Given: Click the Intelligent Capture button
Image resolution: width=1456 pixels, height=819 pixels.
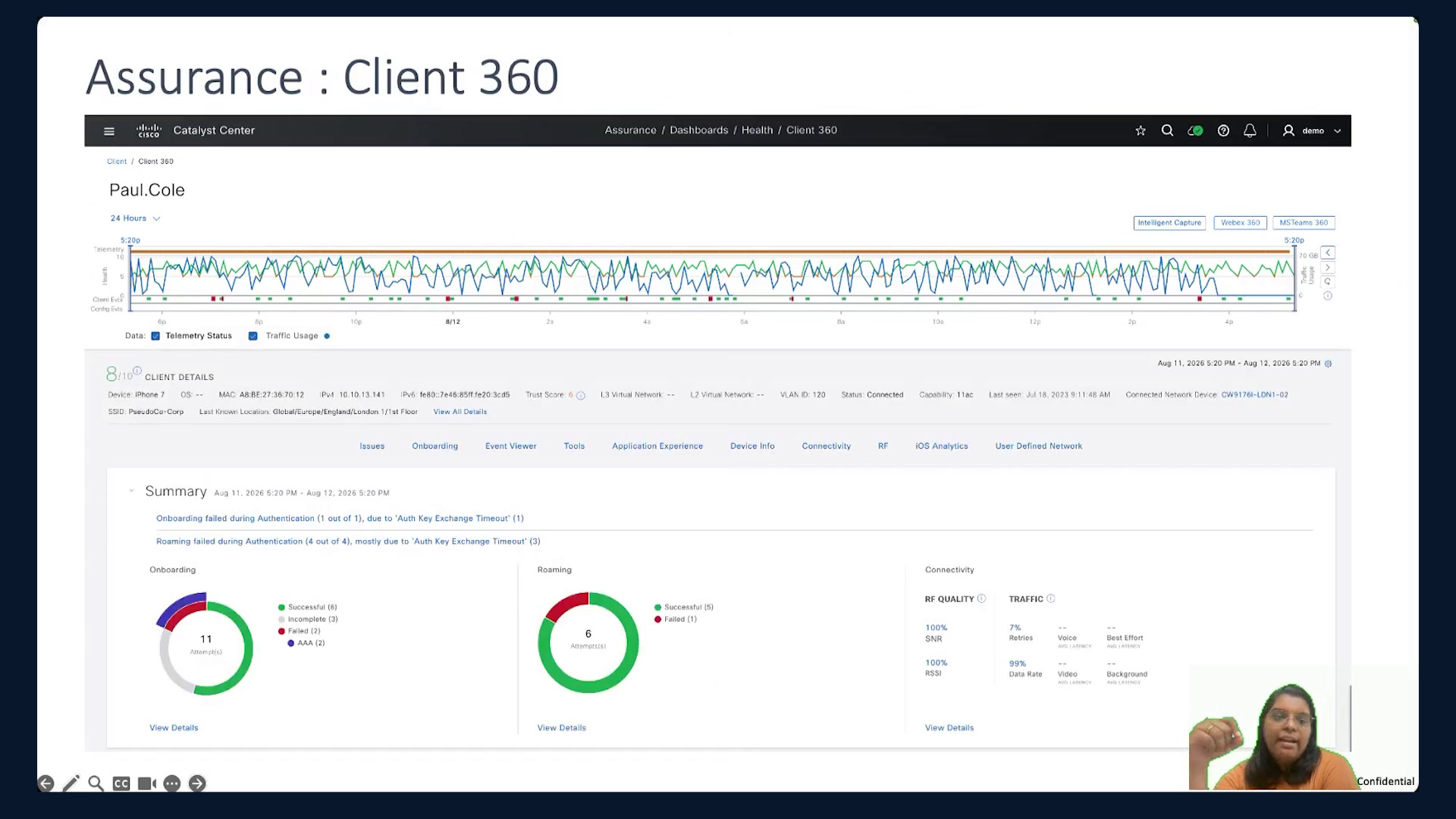Looking at the screenshot, I should coord(1169,223).
